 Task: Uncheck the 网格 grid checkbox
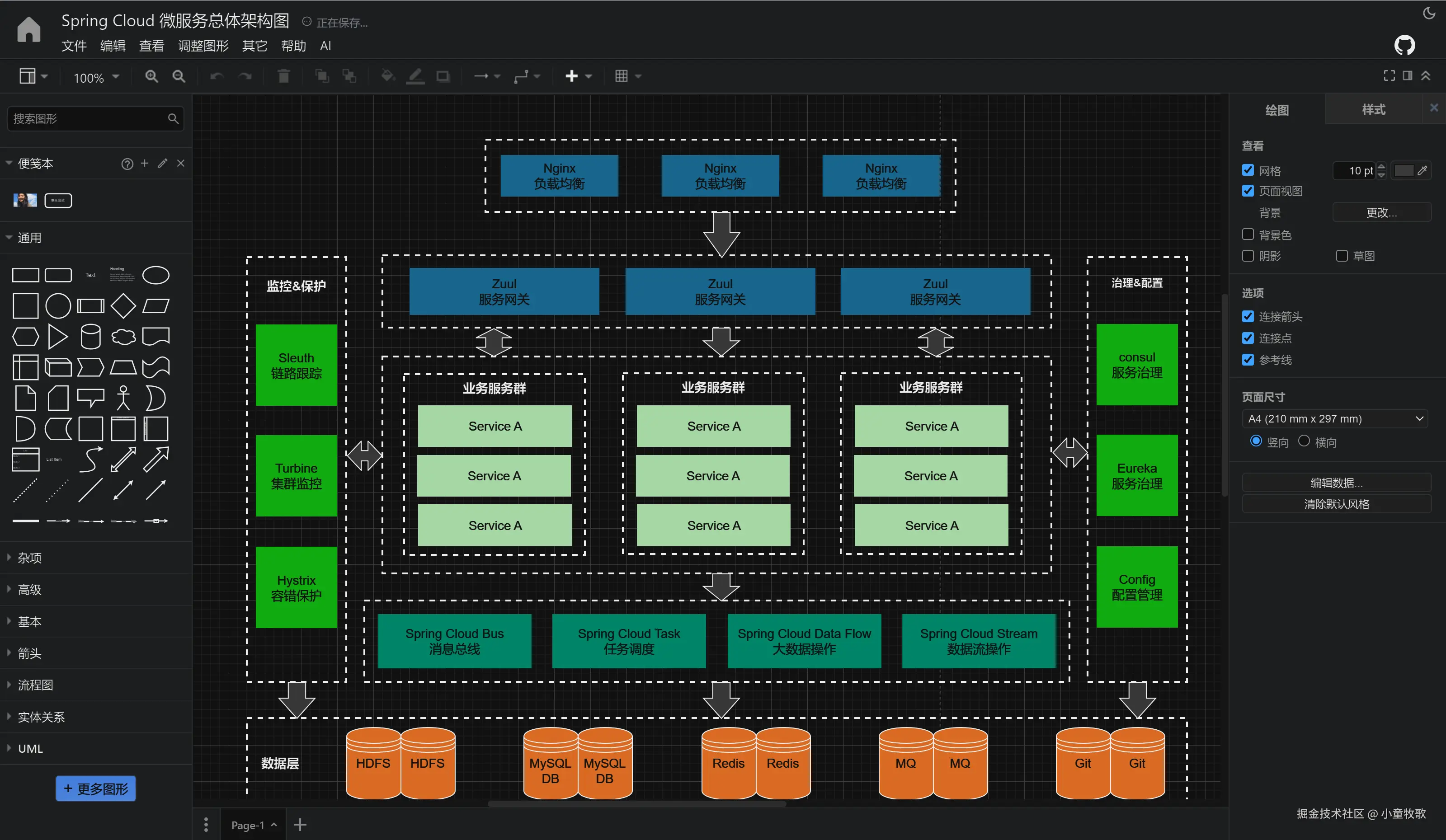tap(1248, 170)
